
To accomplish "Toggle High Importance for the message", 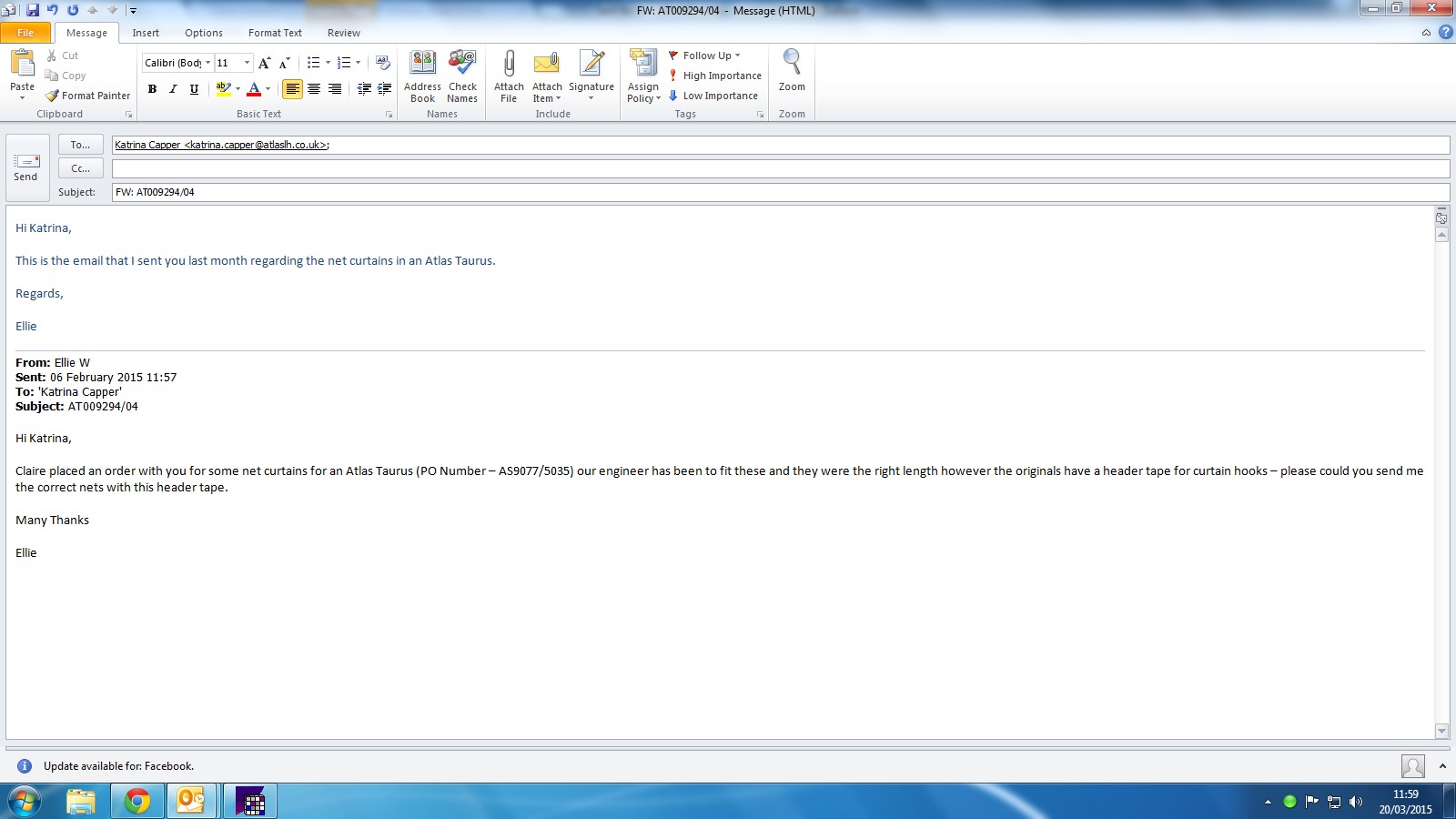I will [715, 76].
